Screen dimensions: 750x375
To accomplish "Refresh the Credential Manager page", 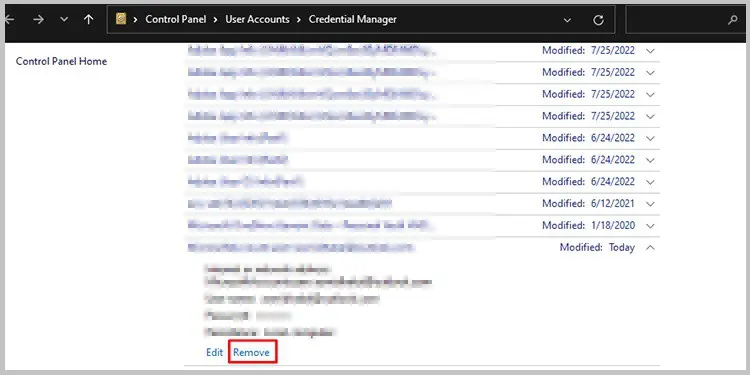I will click(x=598, y=20).
